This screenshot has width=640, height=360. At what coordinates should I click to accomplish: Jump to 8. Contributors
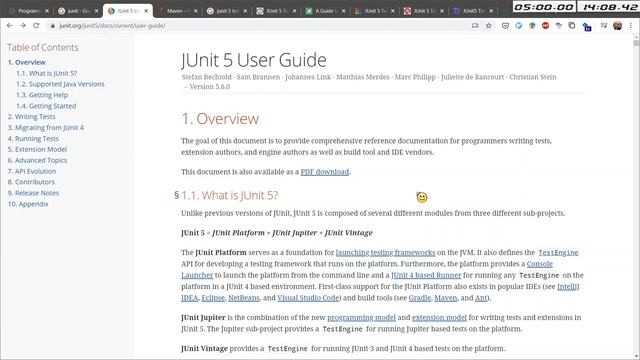pos(31,182)
